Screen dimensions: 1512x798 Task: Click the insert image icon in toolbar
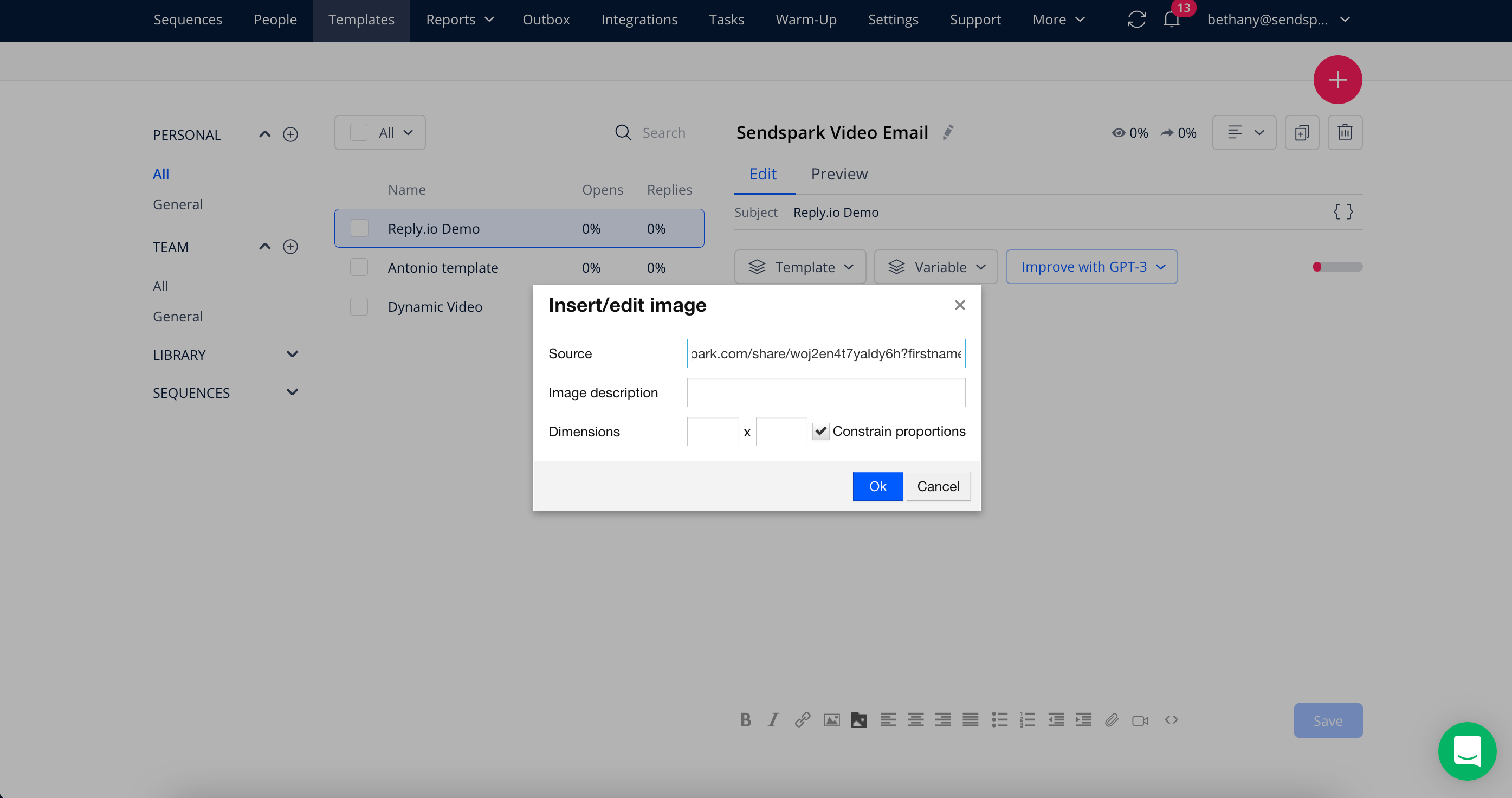[832, 720]
